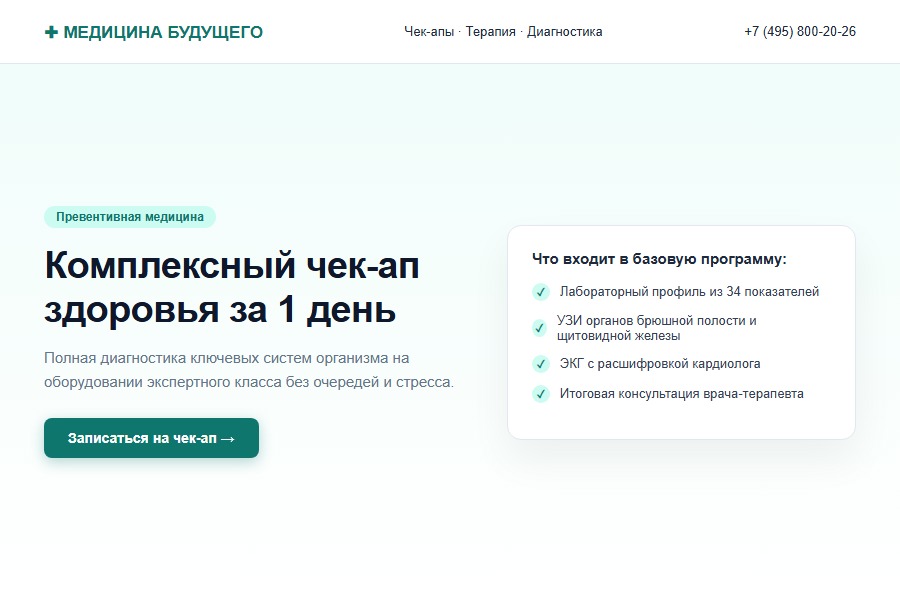900x600 pixels.
Task: Click the Записаться на чек-ап button
Action: (152, 438)
